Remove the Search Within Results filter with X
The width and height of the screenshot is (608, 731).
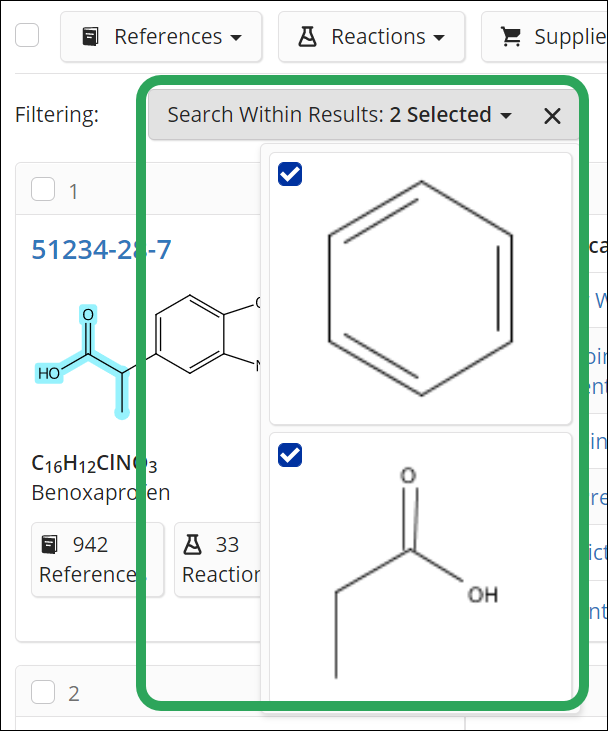pos(552,116)
